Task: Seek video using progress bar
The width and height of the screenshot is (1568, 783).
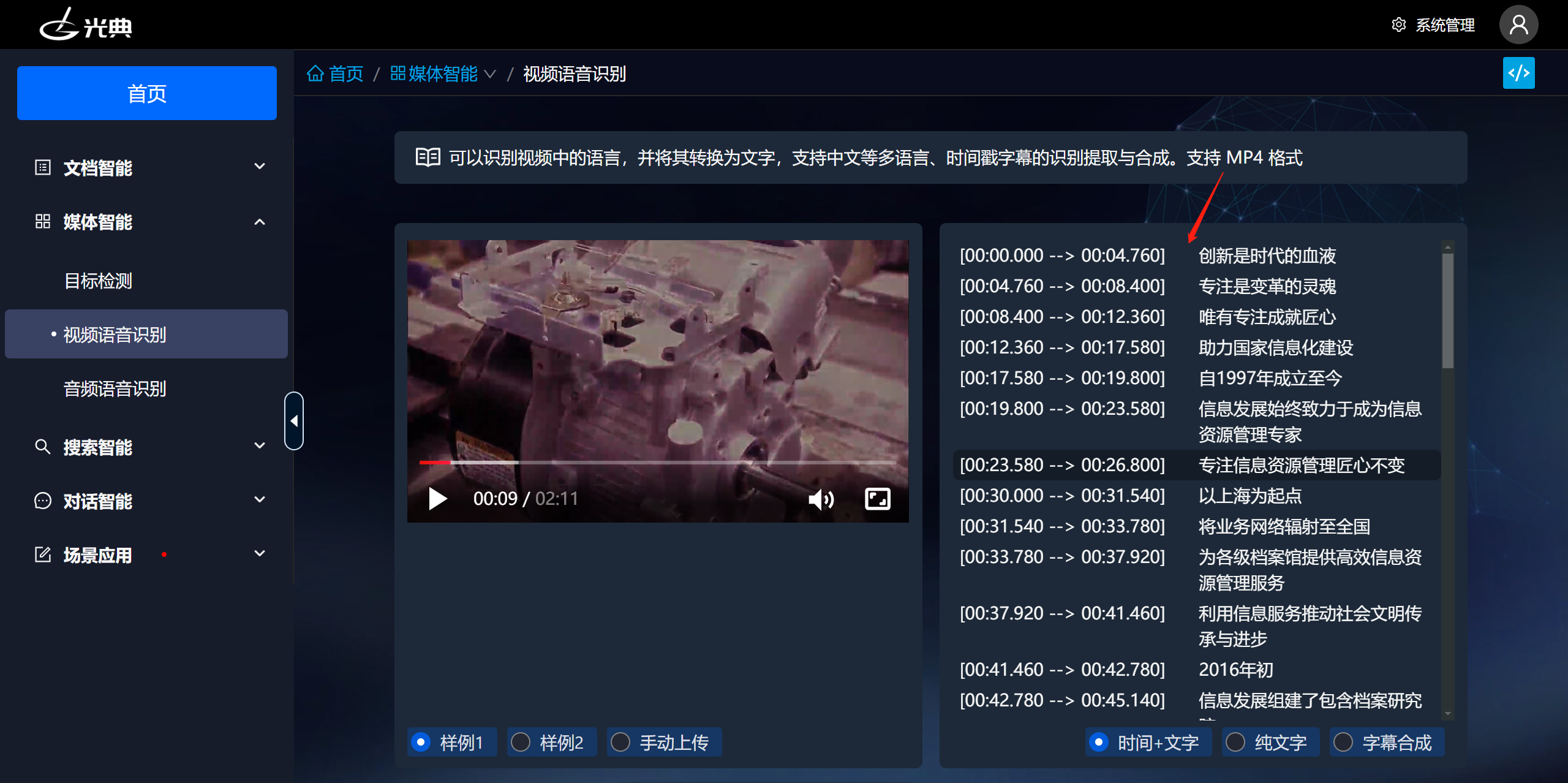Action: click(657, 463)
